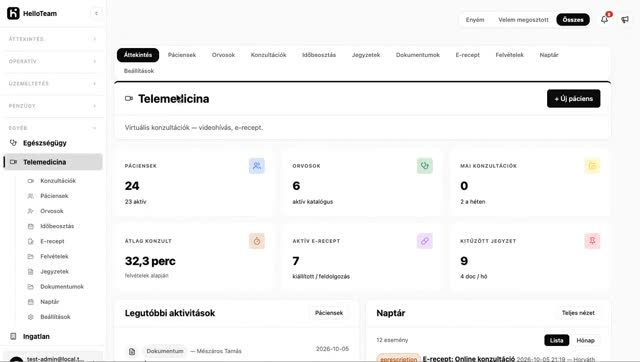
Task: Collapse the sidebar with the chevron button
Action: click(x=96, y=13)
